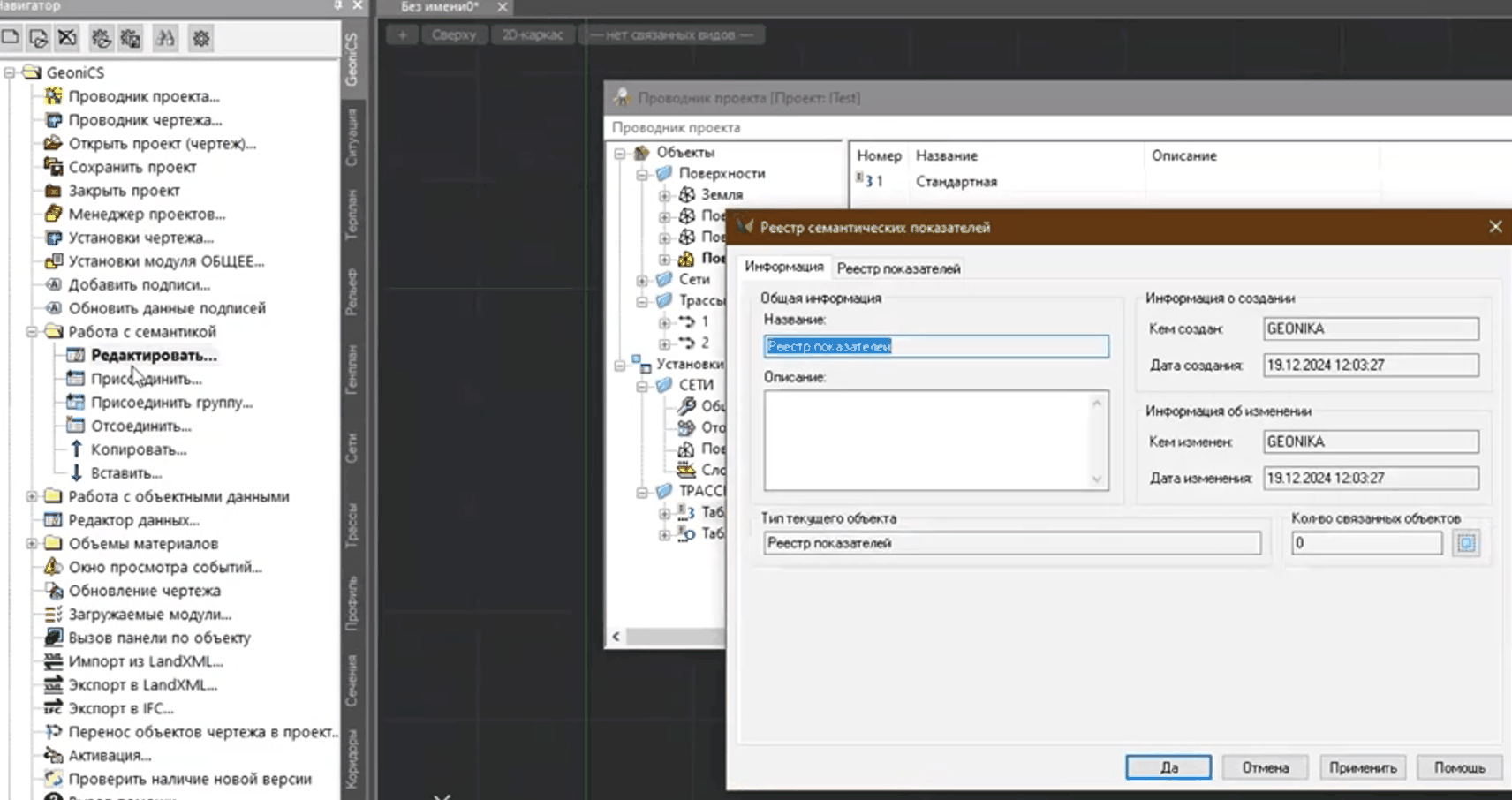Open Проводник проекта from navigator tree
This screenshot has height=800, width=1512.
(x=143, y=96)
